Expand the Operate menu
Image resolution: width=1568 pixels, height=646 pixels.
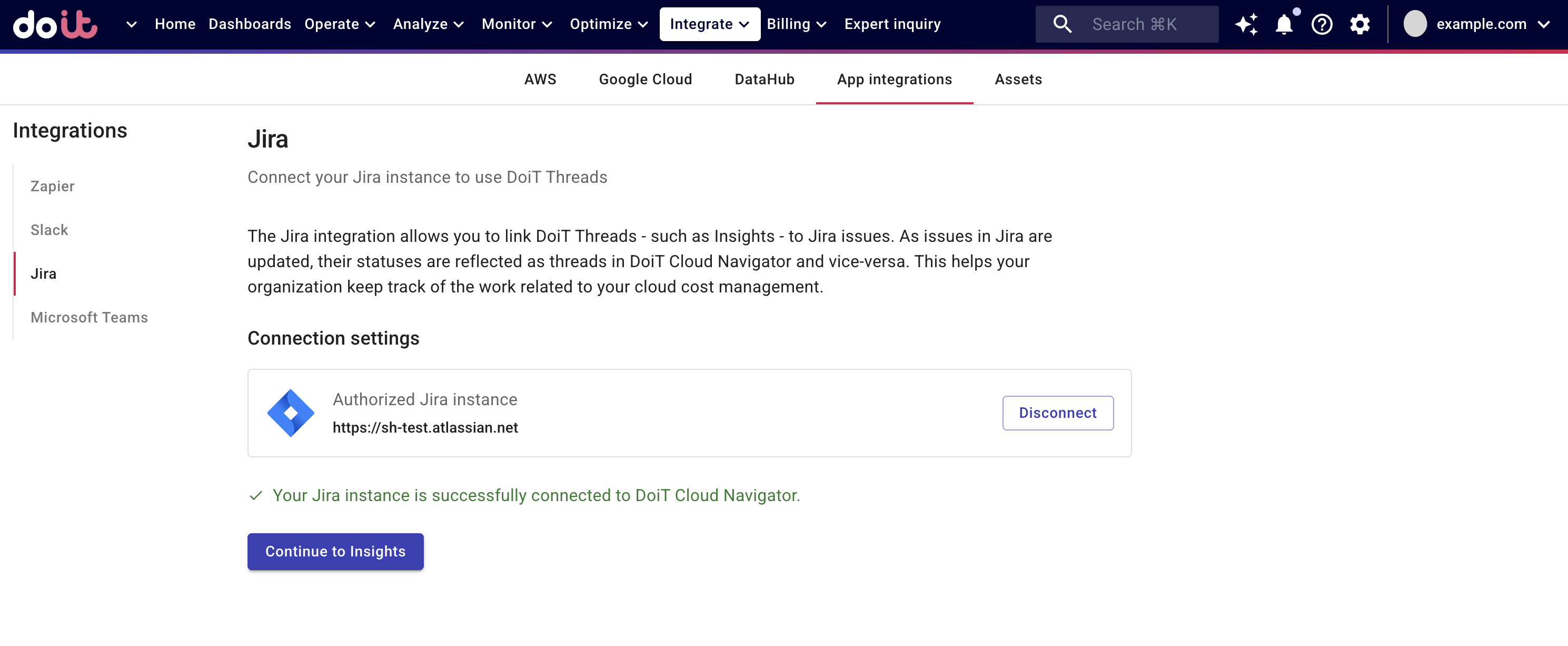[x=340, y=24]
